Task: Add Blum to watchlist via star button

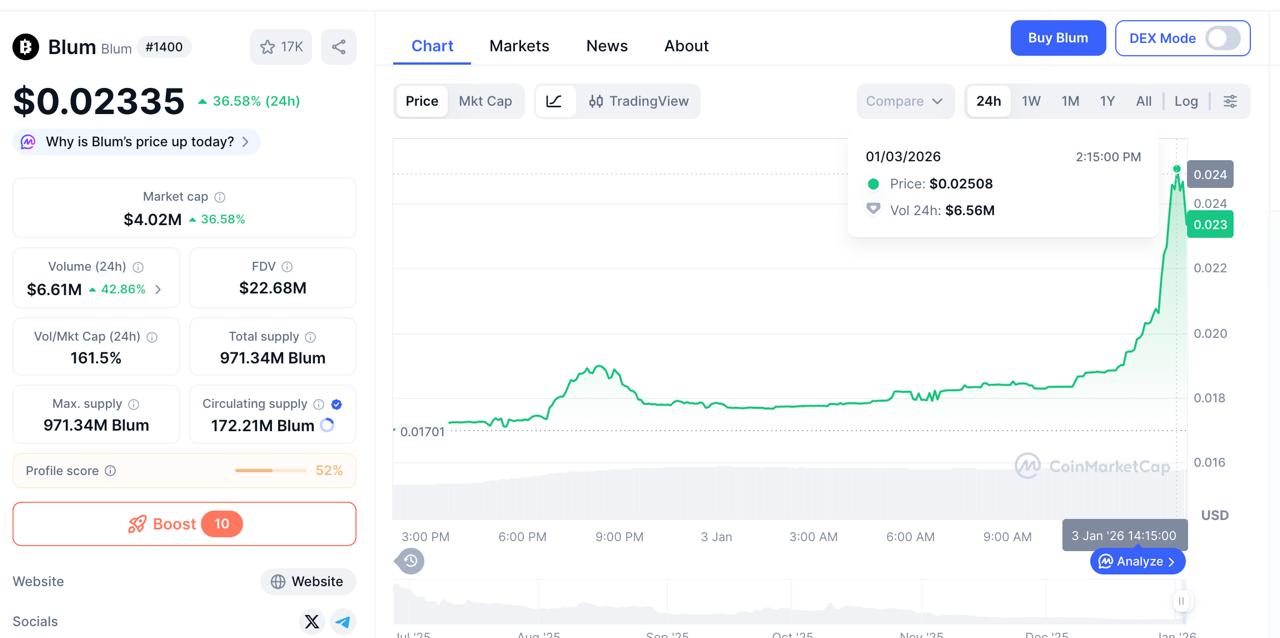Action: [x=281, y=47]
